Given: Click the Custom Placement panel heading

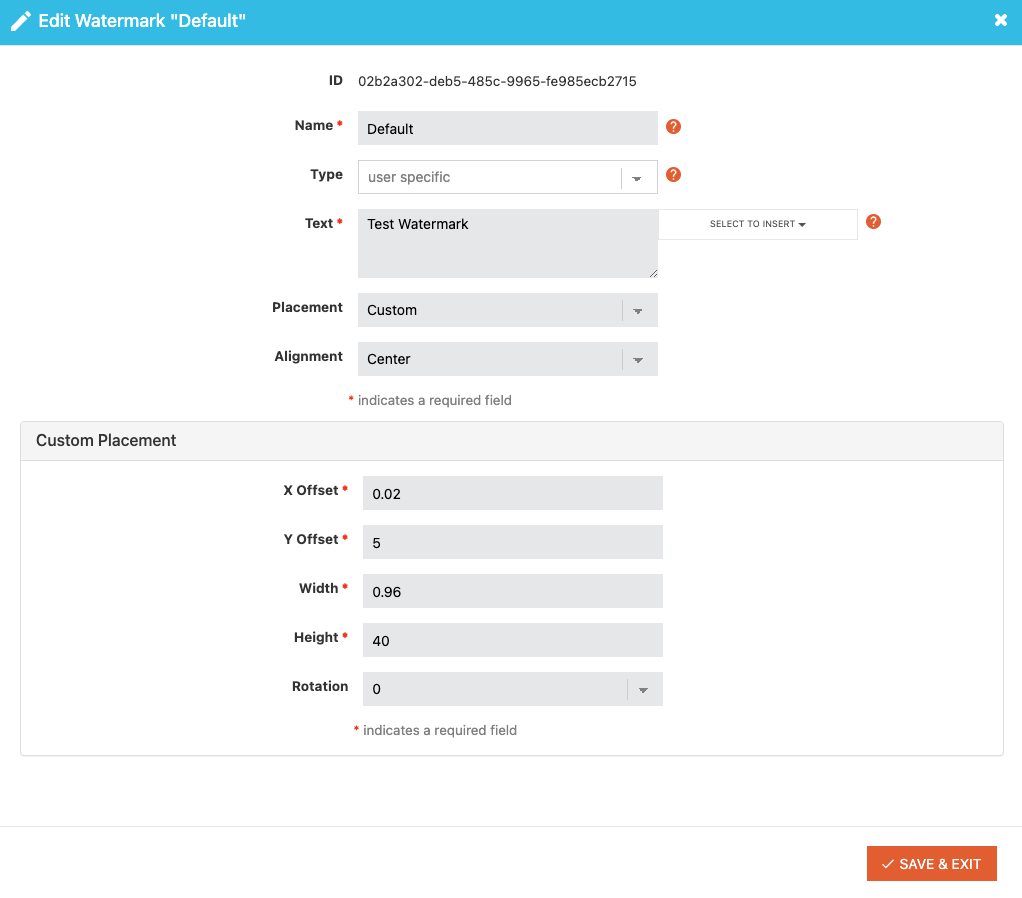Looking at the screenshot, I should coord(106,441).
